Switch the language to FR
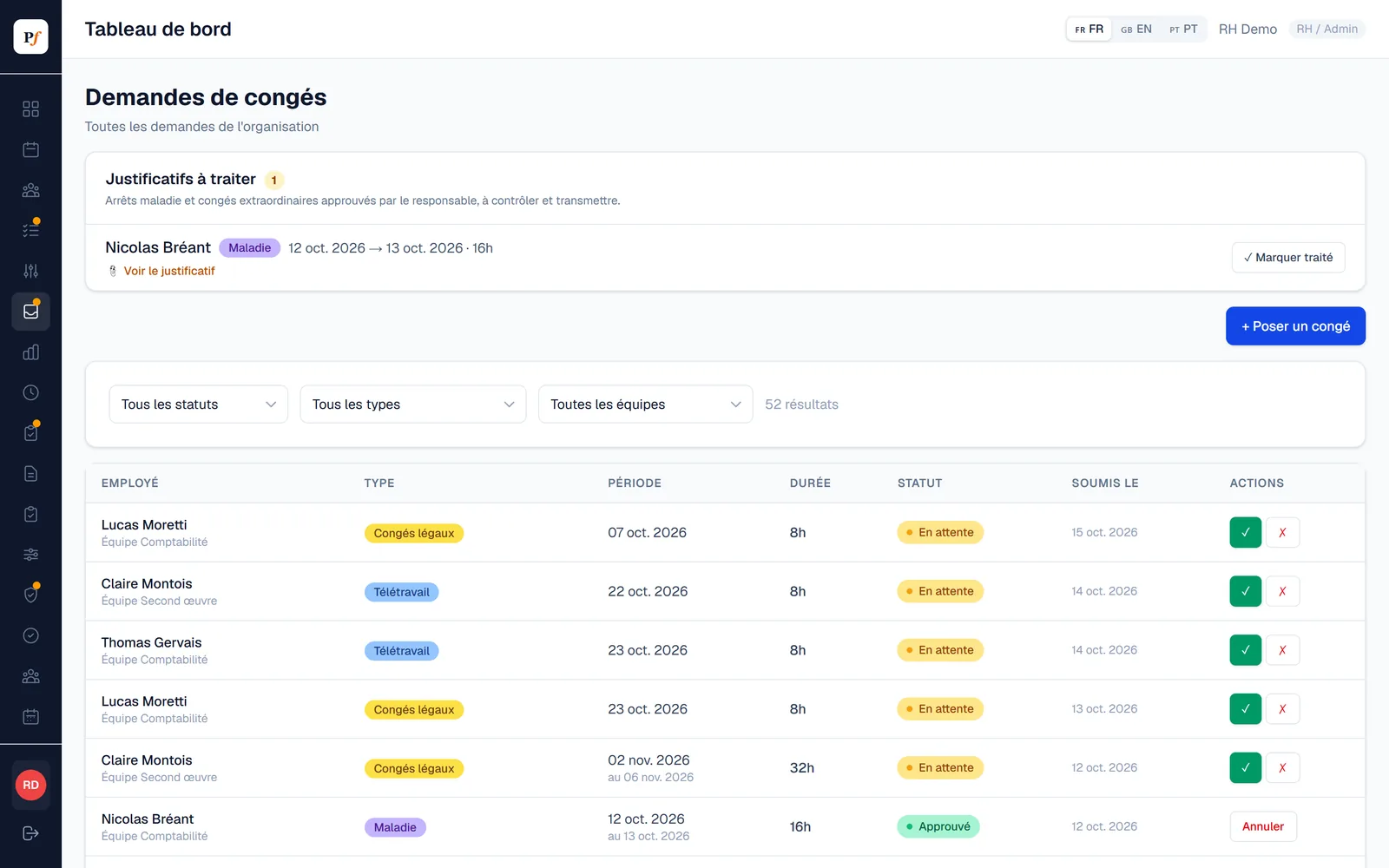Image resolution: width=1389 pixels, height=868 pixels. click(1089, 30)
